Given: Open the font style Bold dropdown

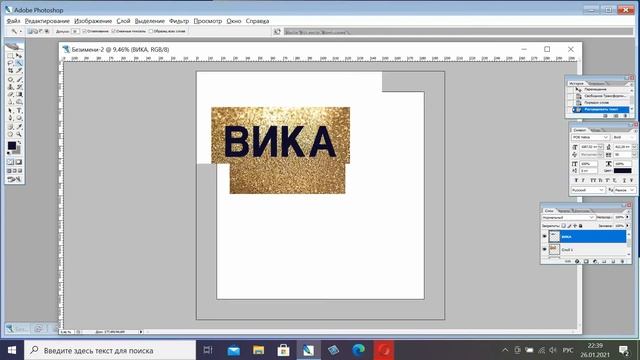Looking at the screenshot, I should coord(624,137).
